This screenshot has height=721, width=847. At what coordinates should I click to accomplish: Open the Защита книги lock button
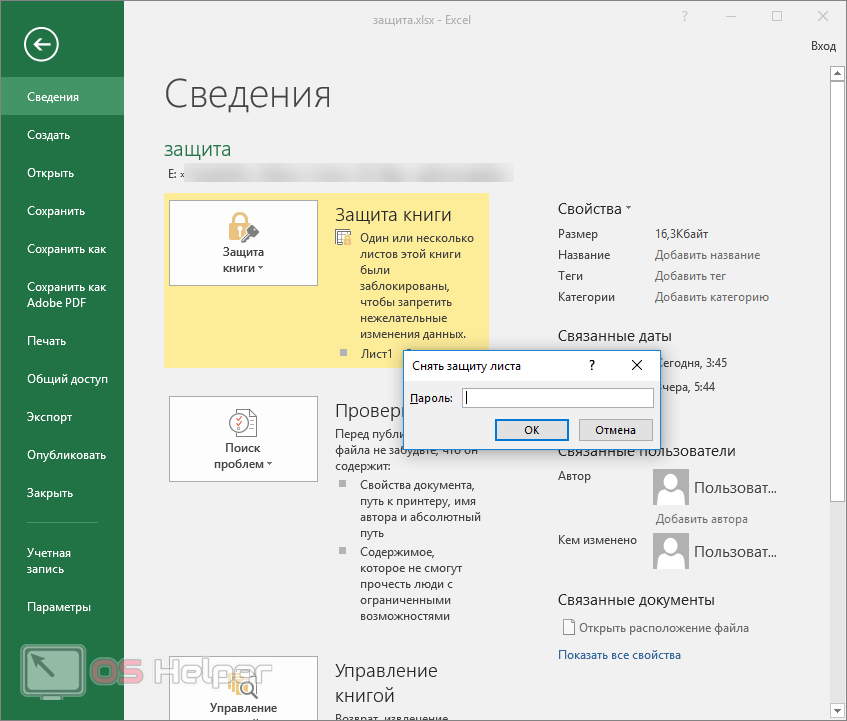pyautogui.click(x=243, y=243)
